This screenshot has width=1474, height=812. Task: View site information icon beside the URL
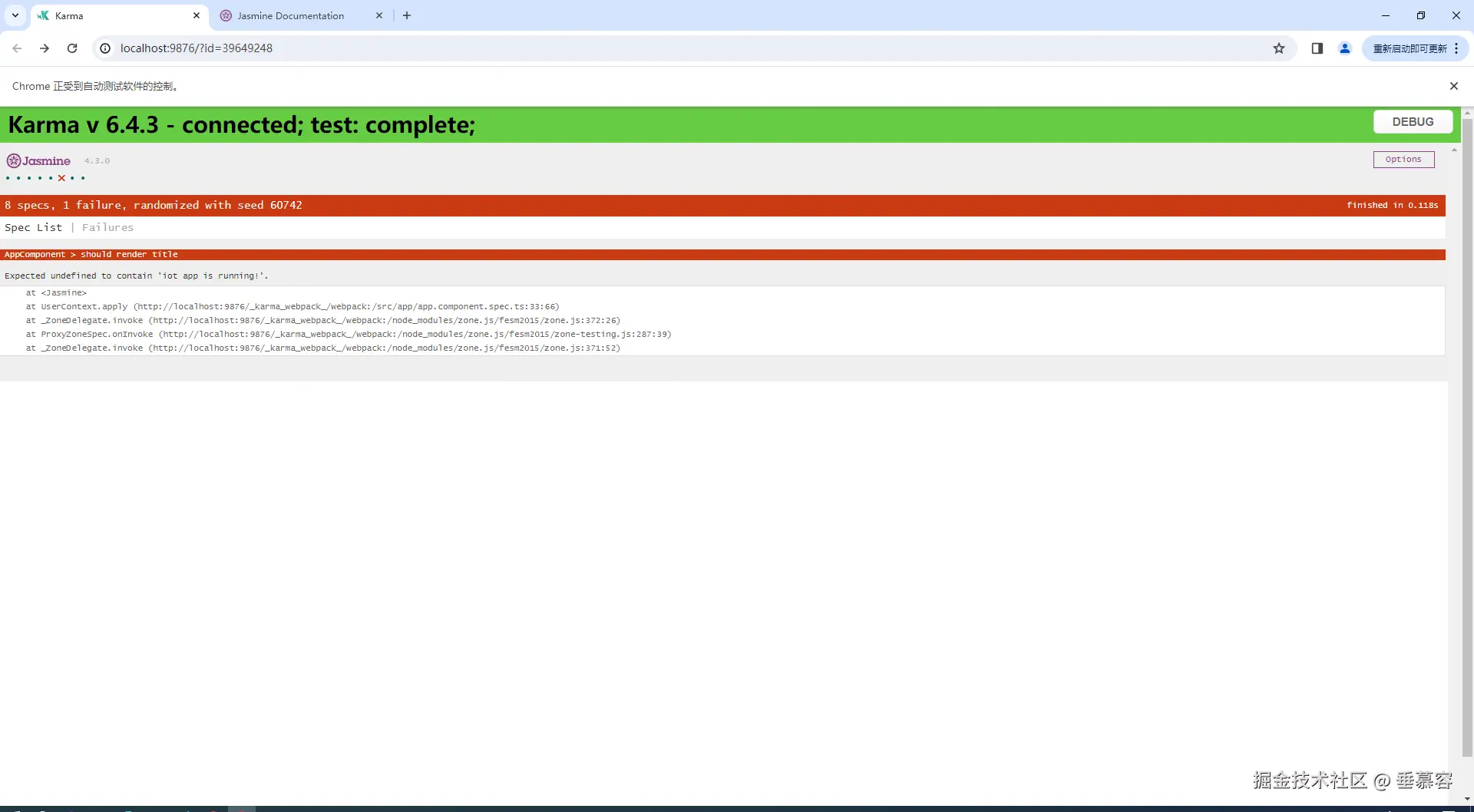point(105,48)
